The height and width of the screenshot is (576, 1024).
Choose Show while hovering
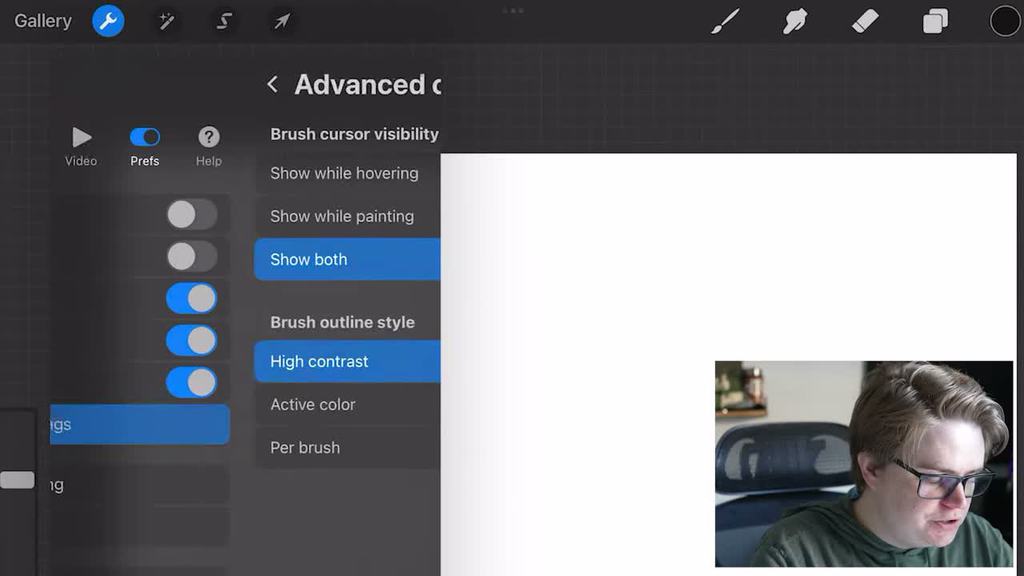pos(347,173)
